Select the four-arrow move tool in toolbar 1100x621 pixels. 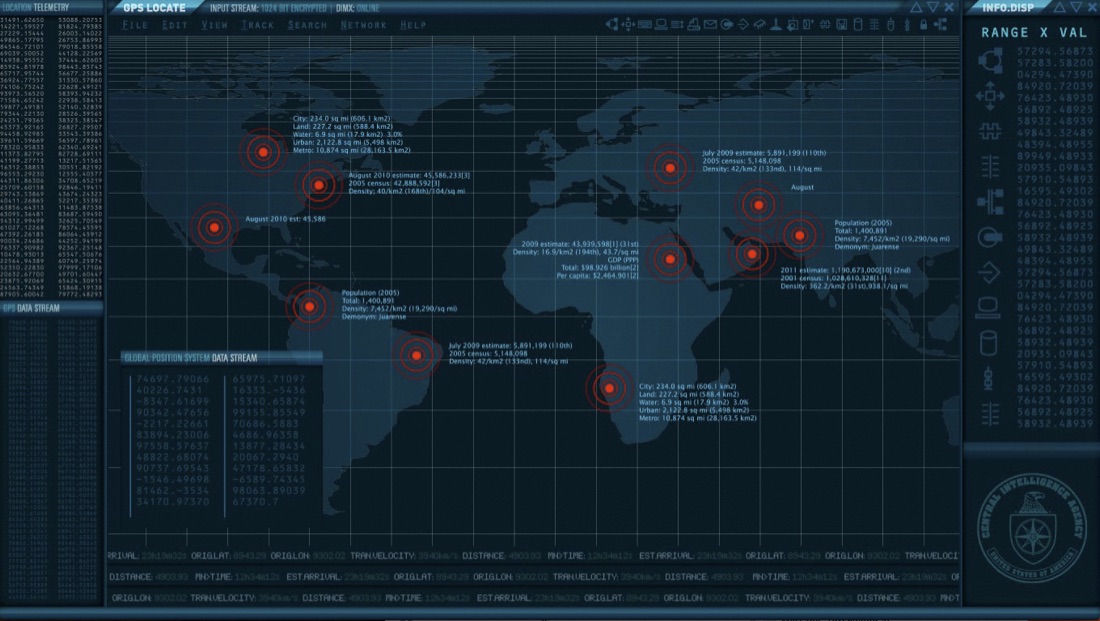pyautogui.click(x=629, y=25)
